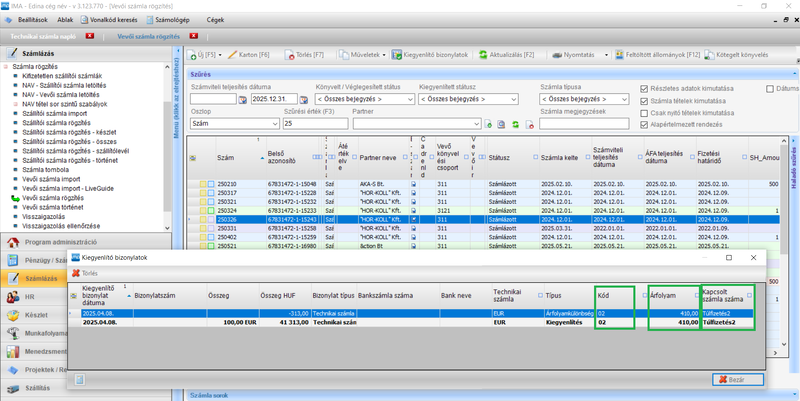Uncheck Számla tételek kimutatása
This screenshot has height=401, width=800.
pos(645,101)
